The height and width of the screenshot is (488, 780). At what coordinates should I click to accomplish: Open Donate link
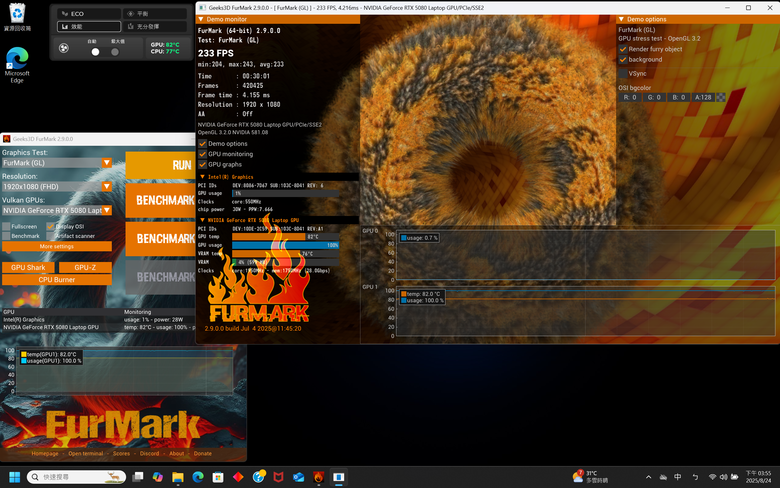click(202, 454)
